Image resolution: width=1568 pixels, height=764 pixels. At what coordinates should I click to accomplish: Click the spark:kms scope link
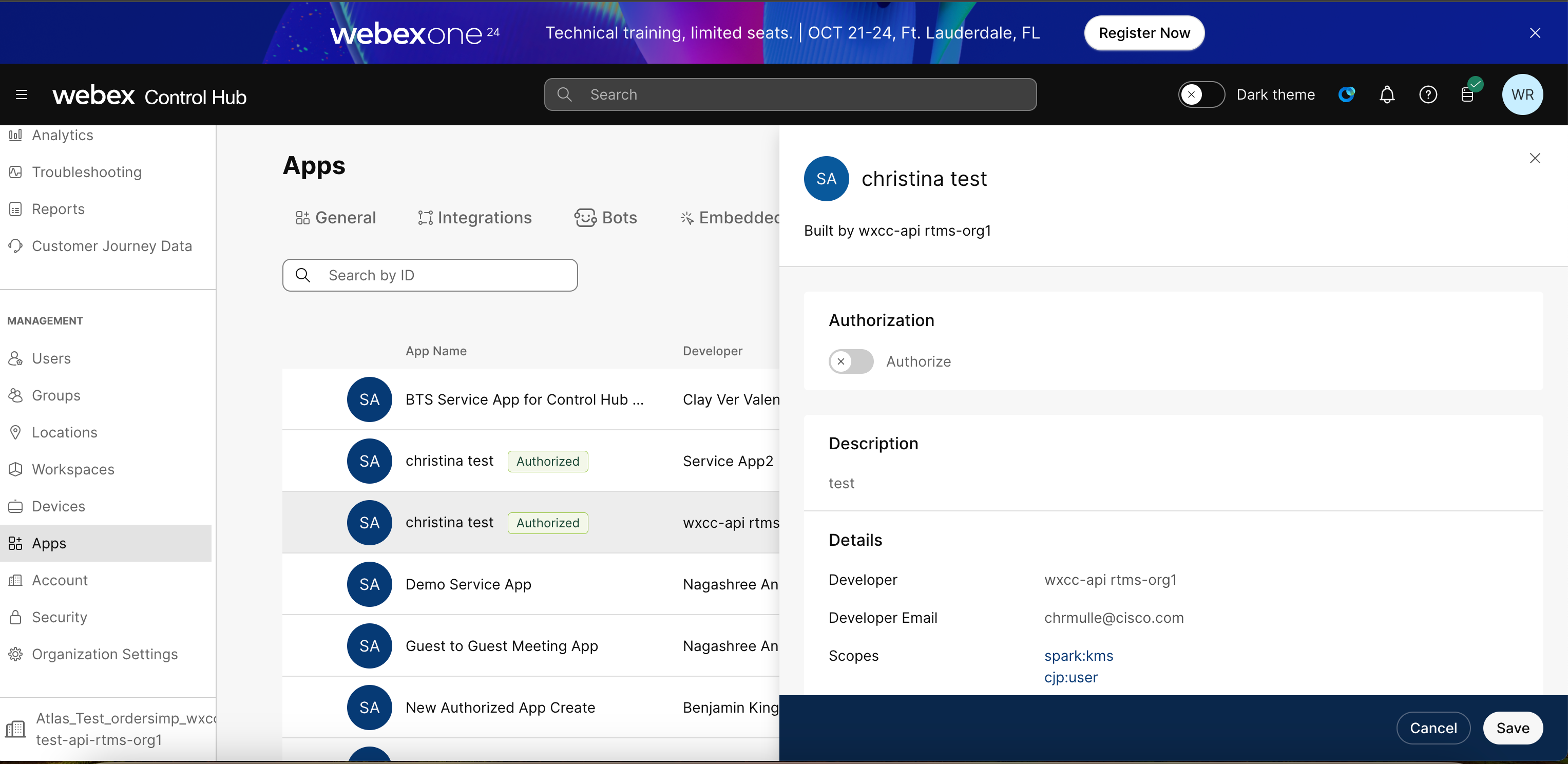coord(1079,656)
